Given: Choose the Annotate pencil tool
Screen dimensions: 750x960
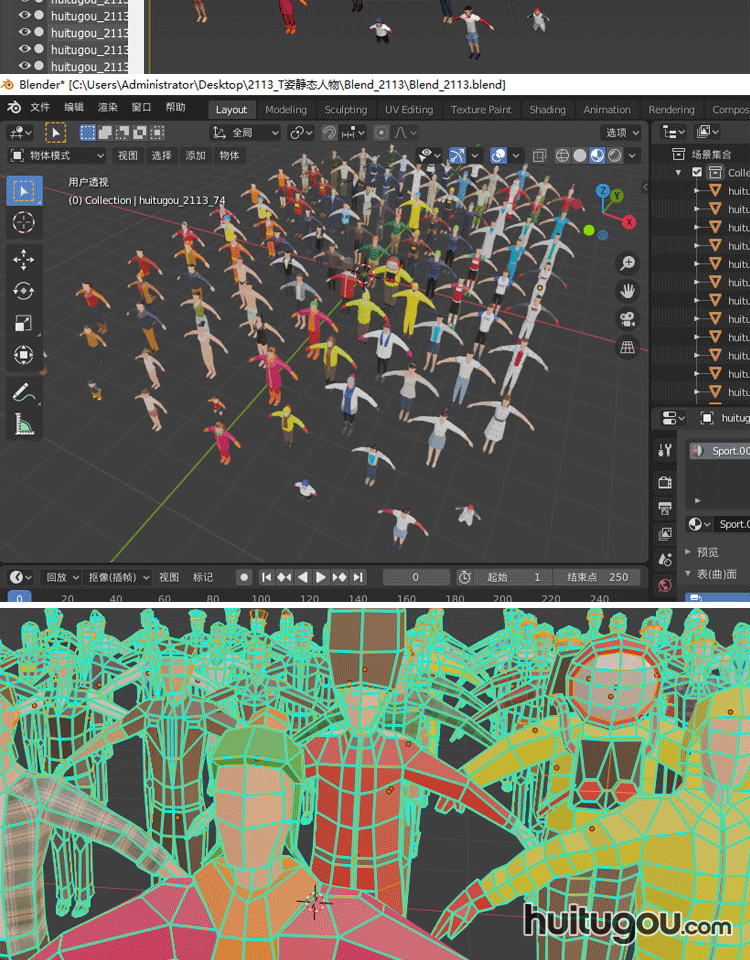Looking at the screenshot, I should [24, 393].
